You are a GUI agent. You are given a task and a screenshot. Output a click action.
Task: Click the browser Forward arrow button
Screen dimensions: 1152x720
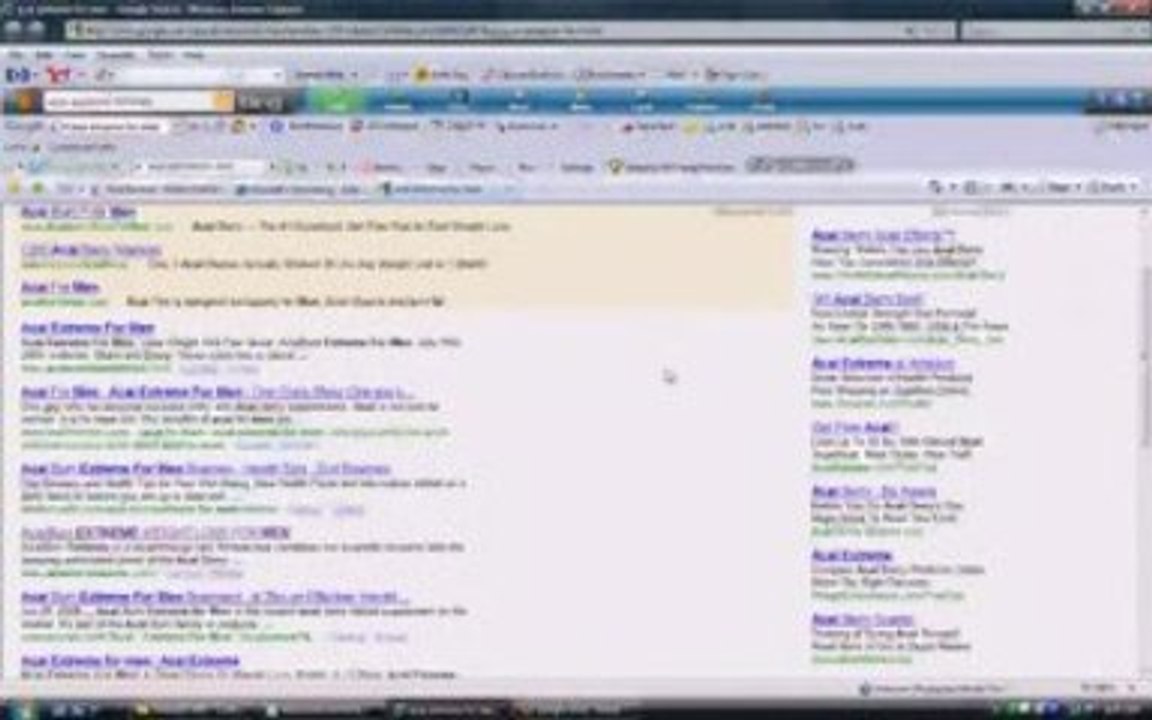37,29
